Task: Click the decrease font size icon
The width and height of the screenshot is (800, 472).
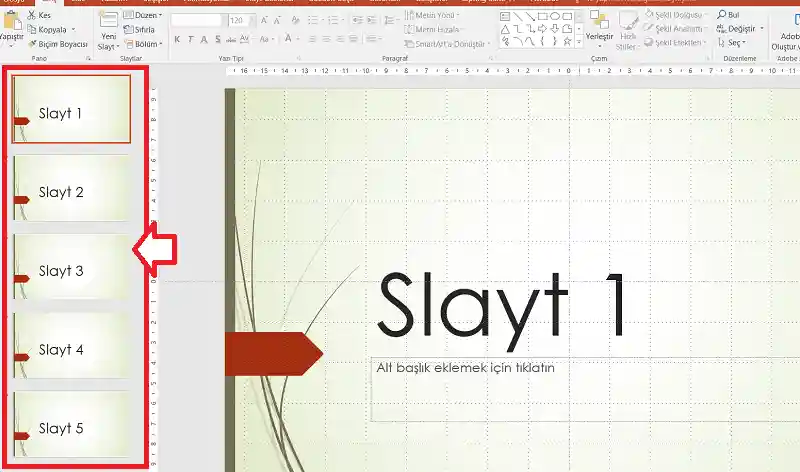Action: tap(277, 20)
